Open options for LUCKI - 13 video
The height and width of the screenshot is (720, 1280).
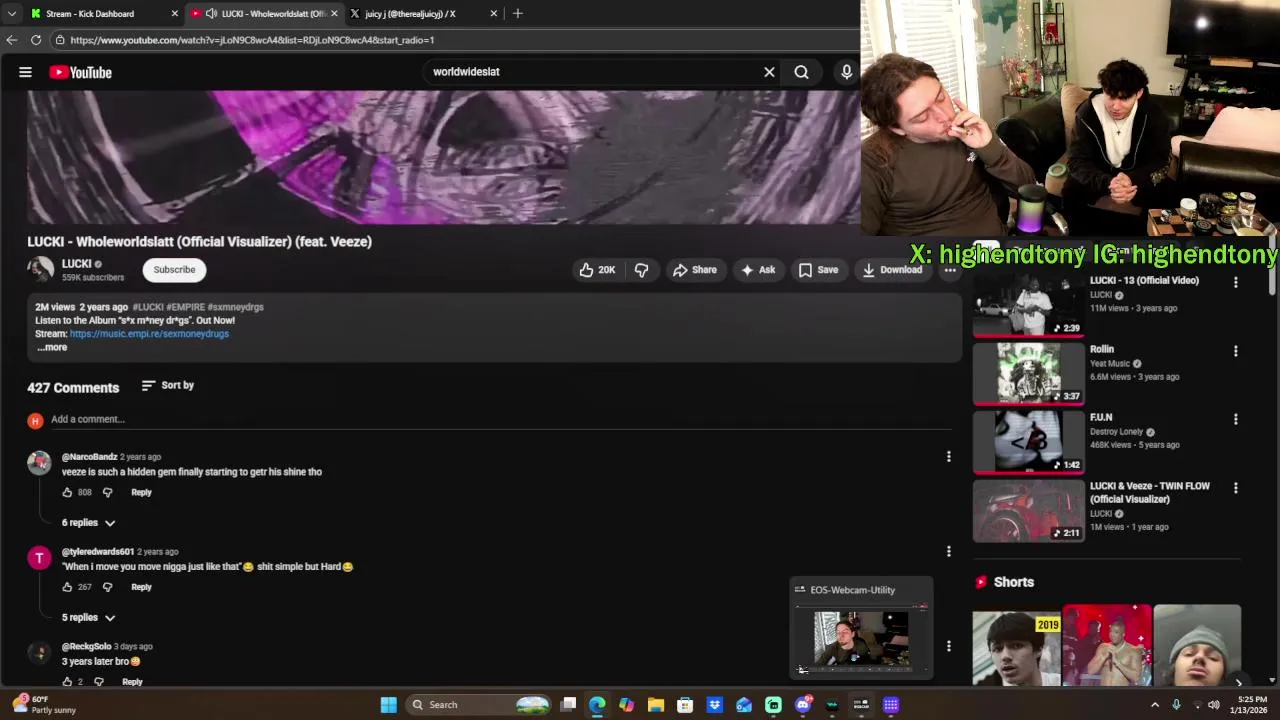point(1235,283)
